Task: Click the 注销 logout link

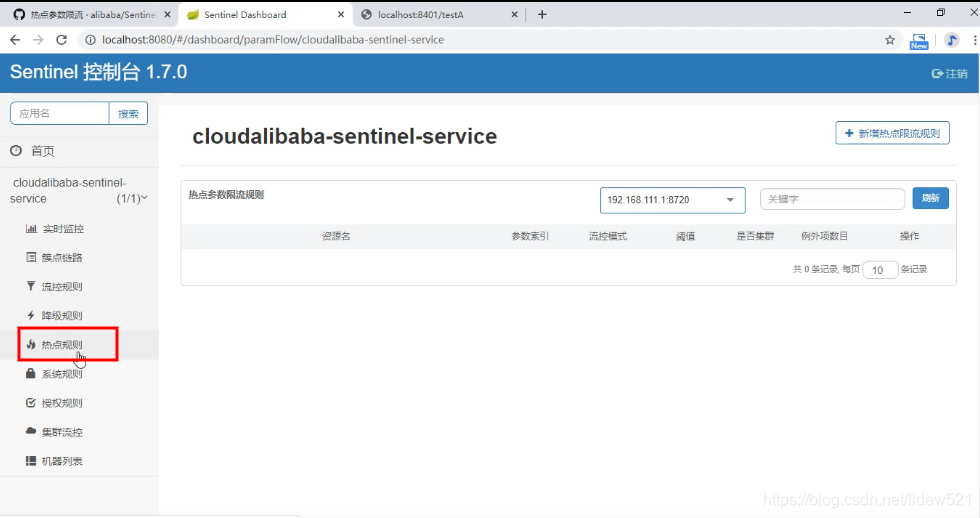Action: pos(949,74)
